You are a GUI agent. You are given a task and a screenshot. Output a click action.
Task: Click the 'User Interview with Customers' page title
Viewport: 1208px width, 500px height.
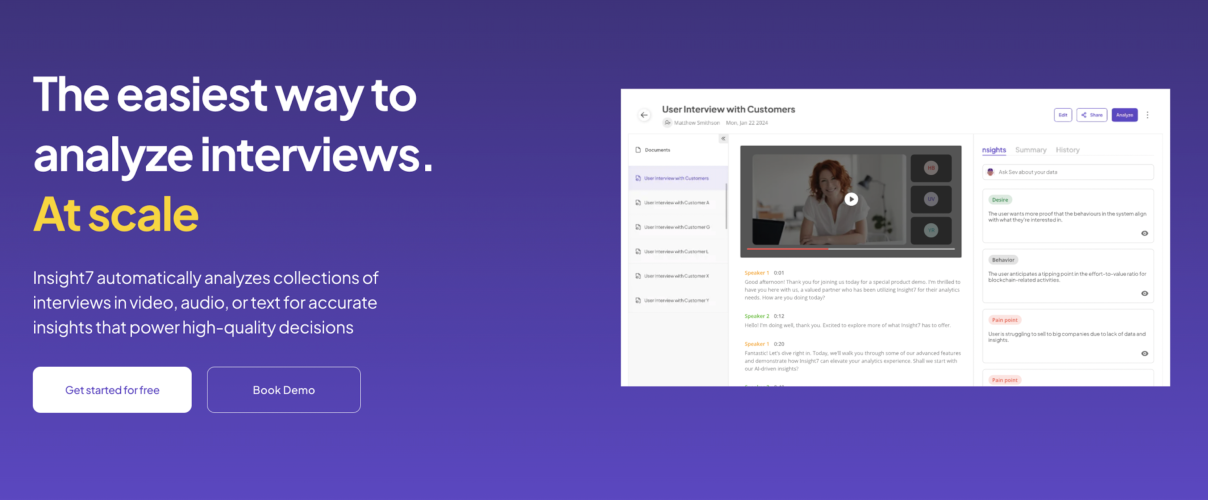729,109
